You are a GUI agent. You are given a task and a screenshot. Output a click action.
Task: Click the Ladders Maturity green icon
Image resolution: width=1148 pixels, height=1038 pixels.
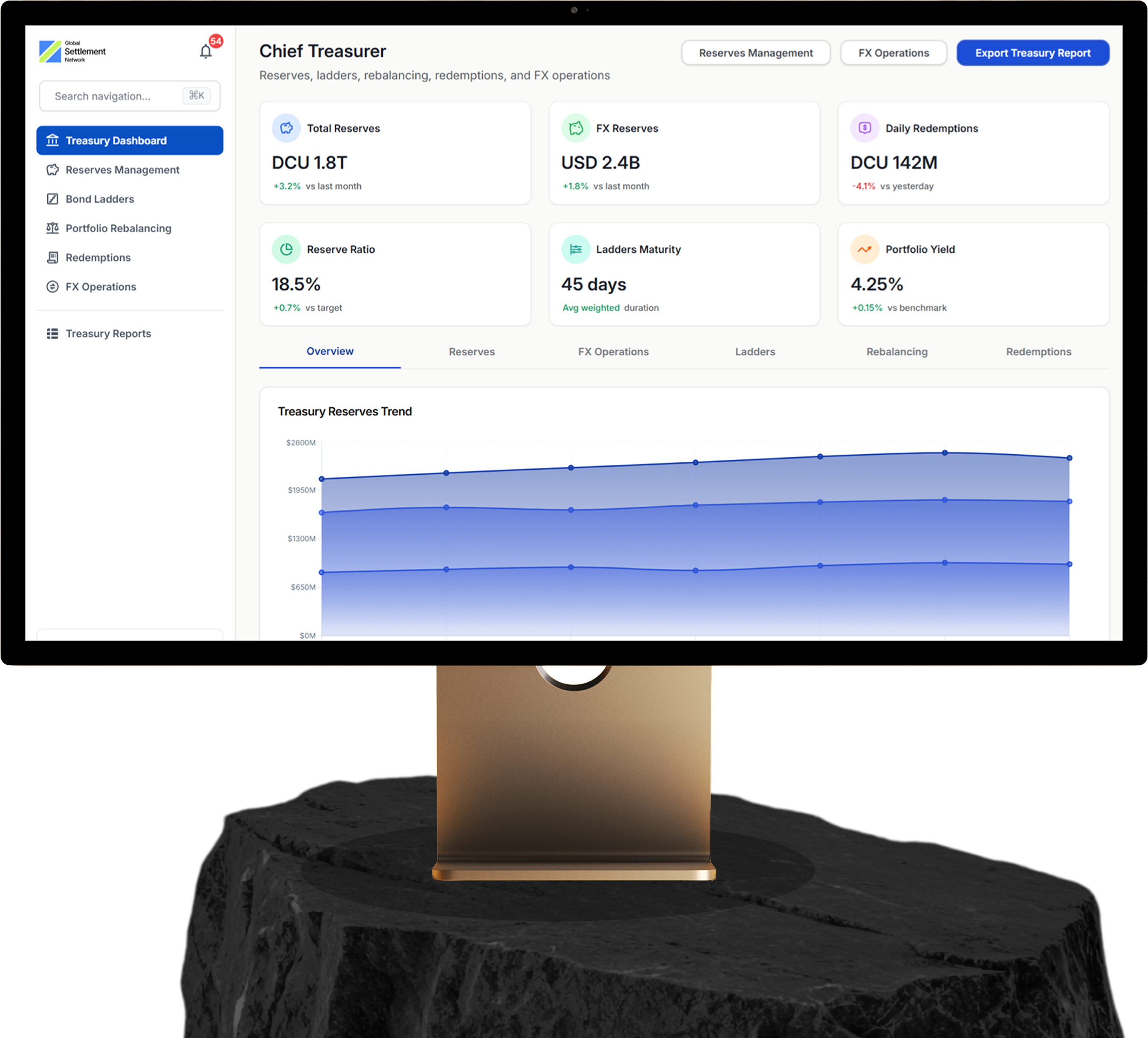(575, 249)
